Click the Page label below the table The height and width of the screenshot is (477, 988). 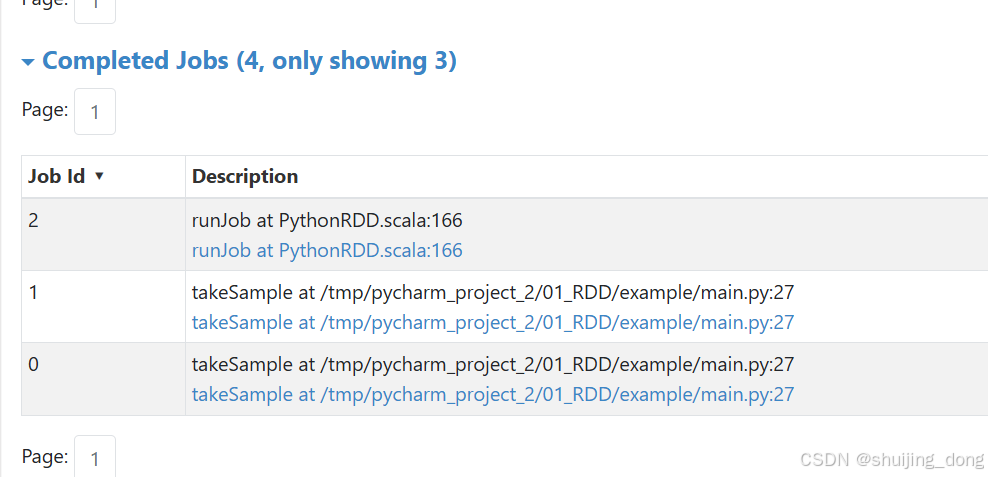pyautogui.click(x=45, y=457)
